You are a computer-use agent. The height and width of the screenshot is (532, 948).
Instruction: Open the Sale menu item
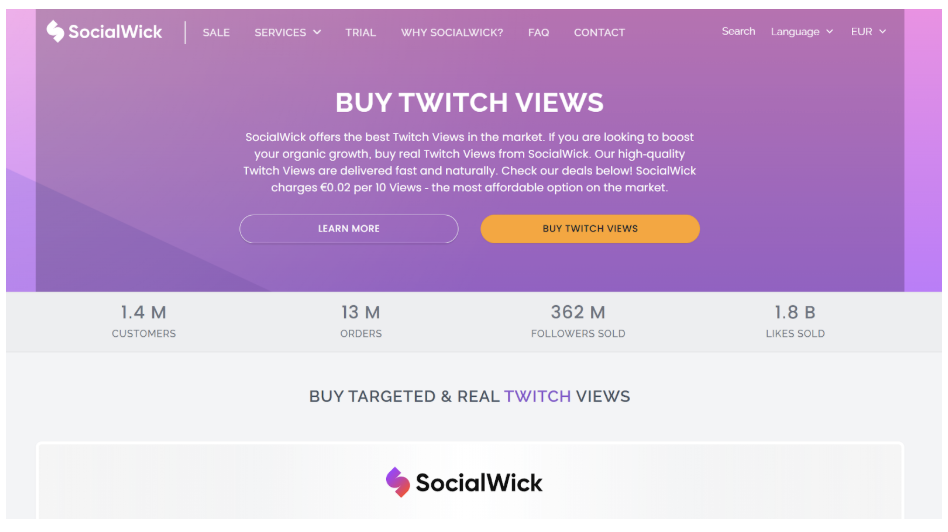click(216, 33)
